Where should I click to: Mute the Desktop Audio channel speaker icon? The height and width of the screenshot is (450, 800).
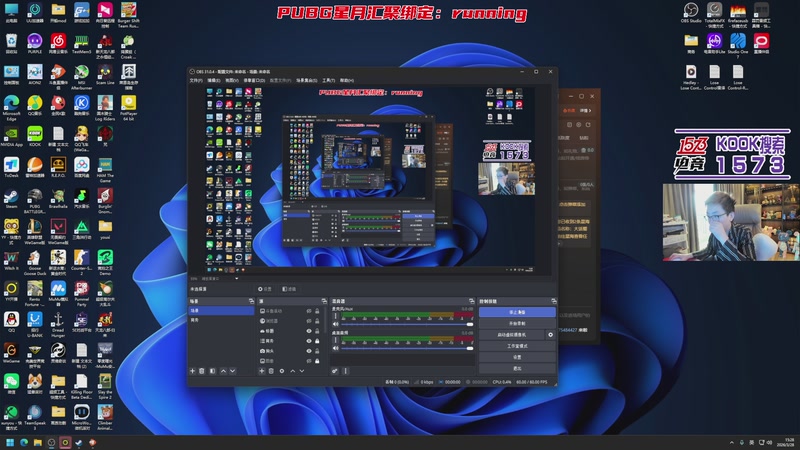[x=335, y=348]
